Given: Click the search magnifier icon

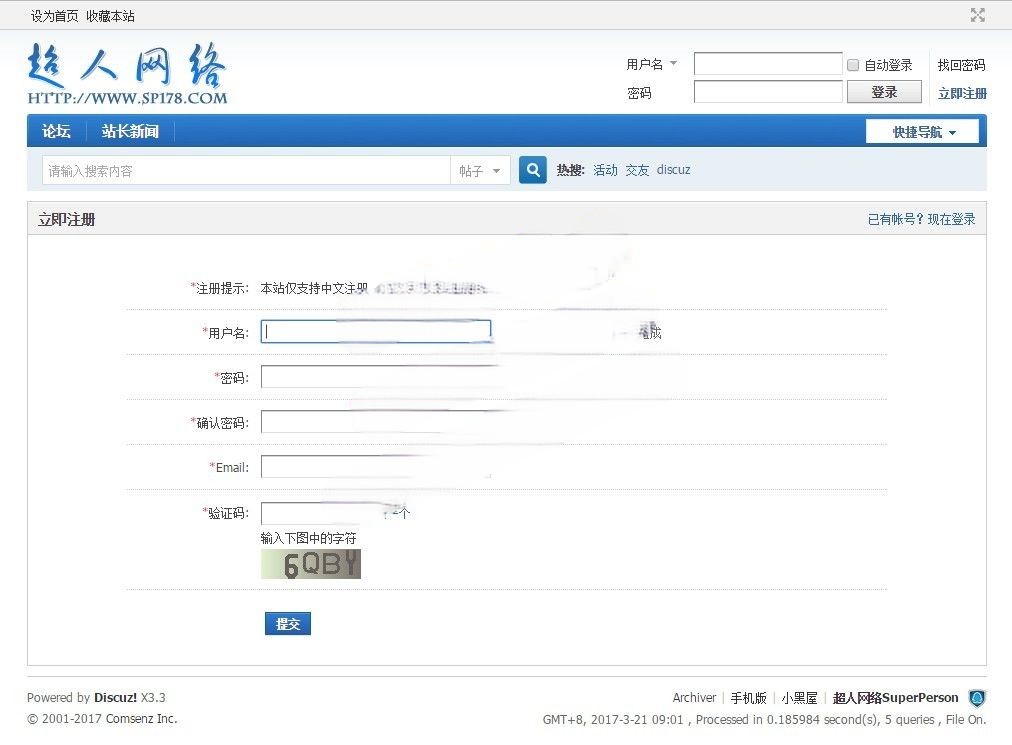Looking at the screenshot, I should 532,170.
